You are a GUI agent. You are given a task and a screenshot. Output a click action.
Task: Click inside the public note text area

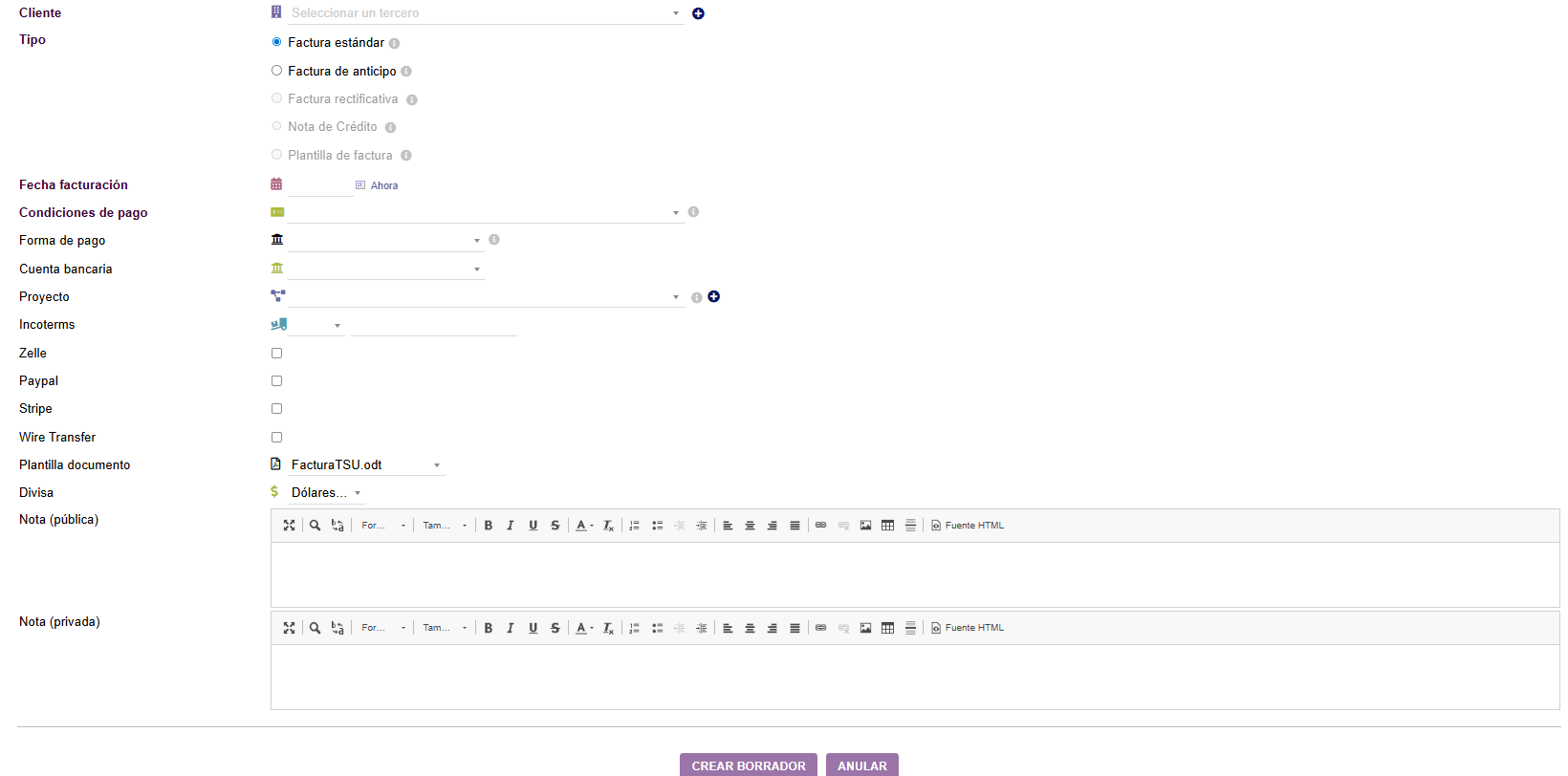[914, 574]
